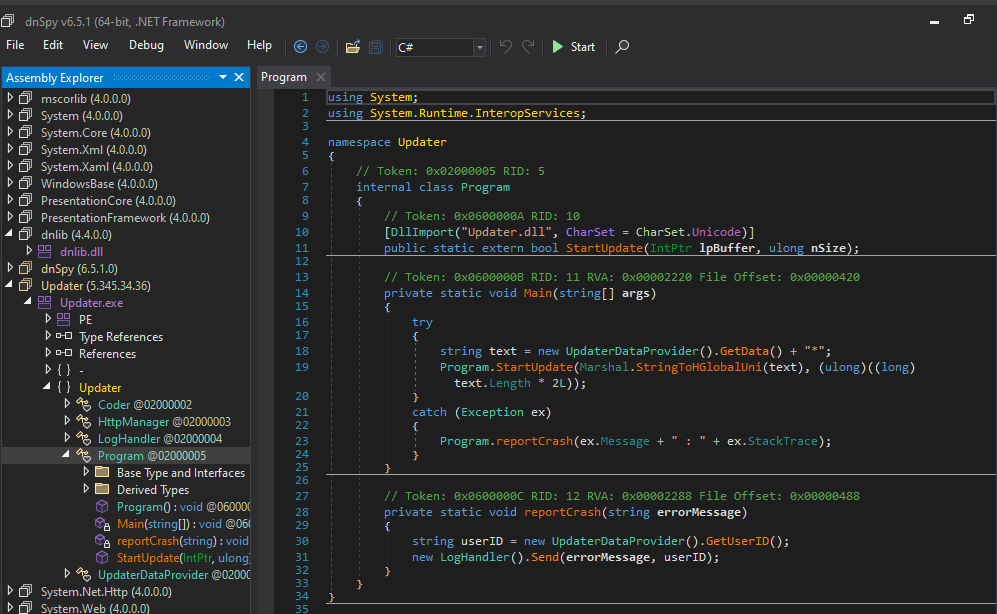Image resolution: width=997 pixels, height=614 pixels.
Task: Expand the mscorlib assembly node
Action: tap(11, 99)
